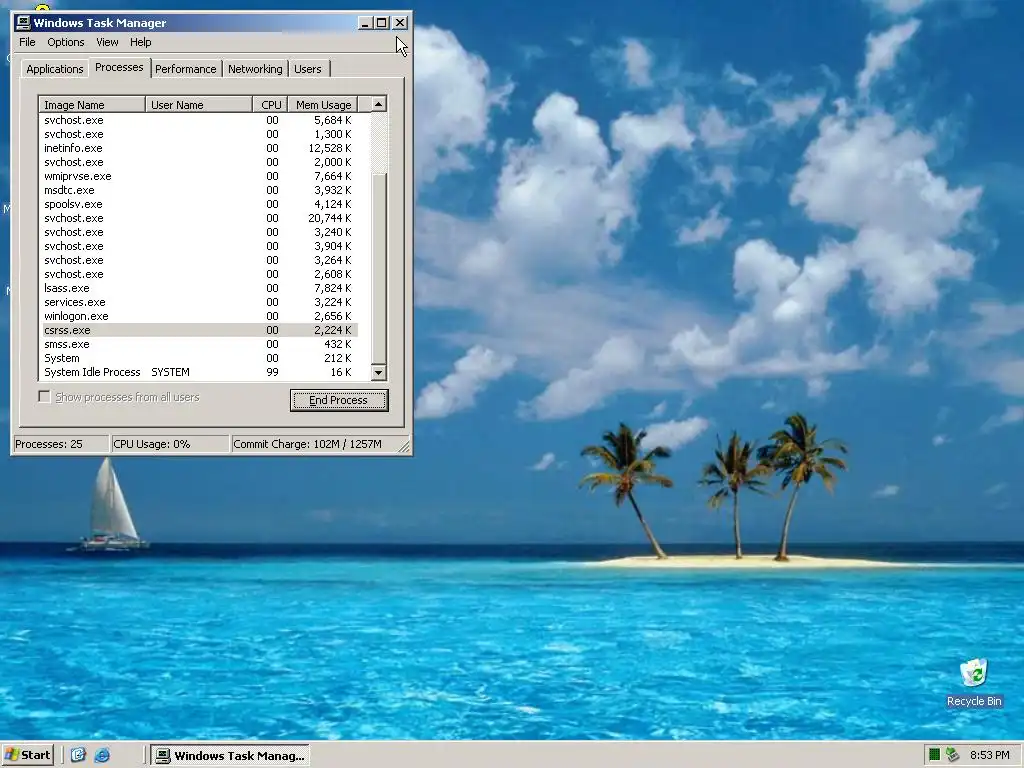
Task: Click the 8:53 PM system clock
Action: pos(989,755)
